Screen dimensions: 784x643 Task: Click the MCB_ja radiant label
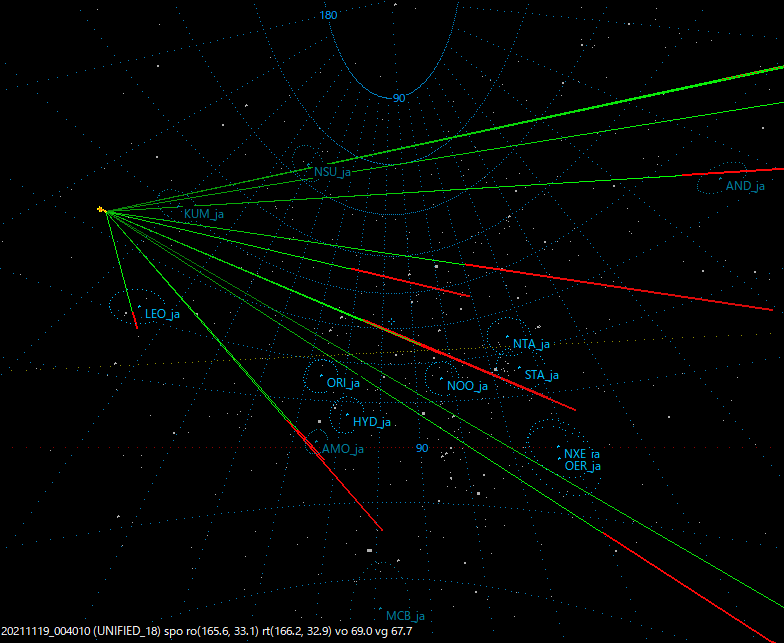point(405,616)
